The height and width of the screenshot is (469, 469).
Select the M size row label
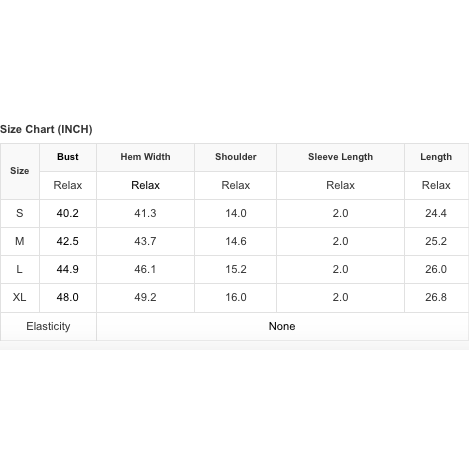click(20, 241)
